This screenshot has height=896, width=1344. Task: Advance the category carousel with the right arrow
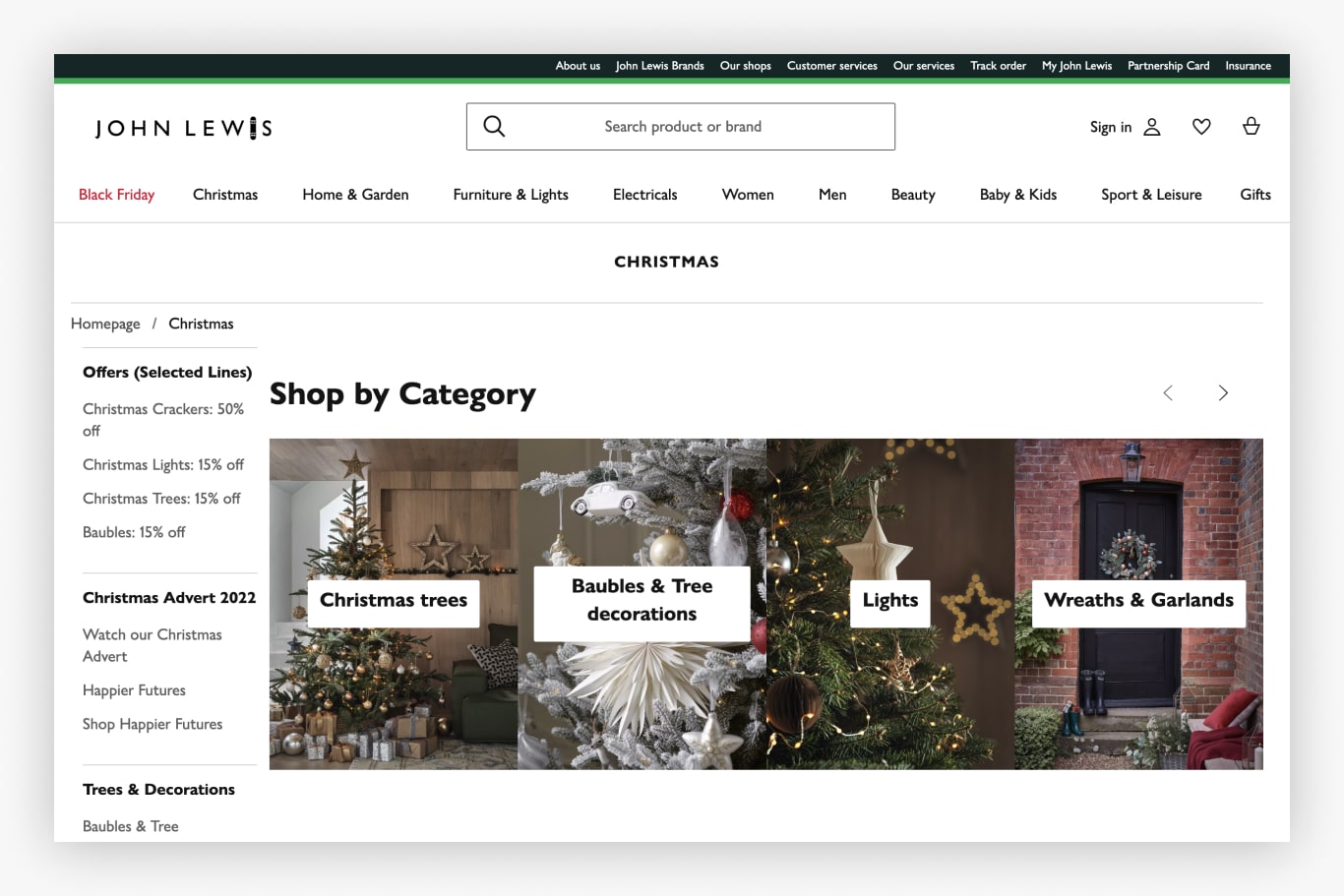(x=1223, y=392)
